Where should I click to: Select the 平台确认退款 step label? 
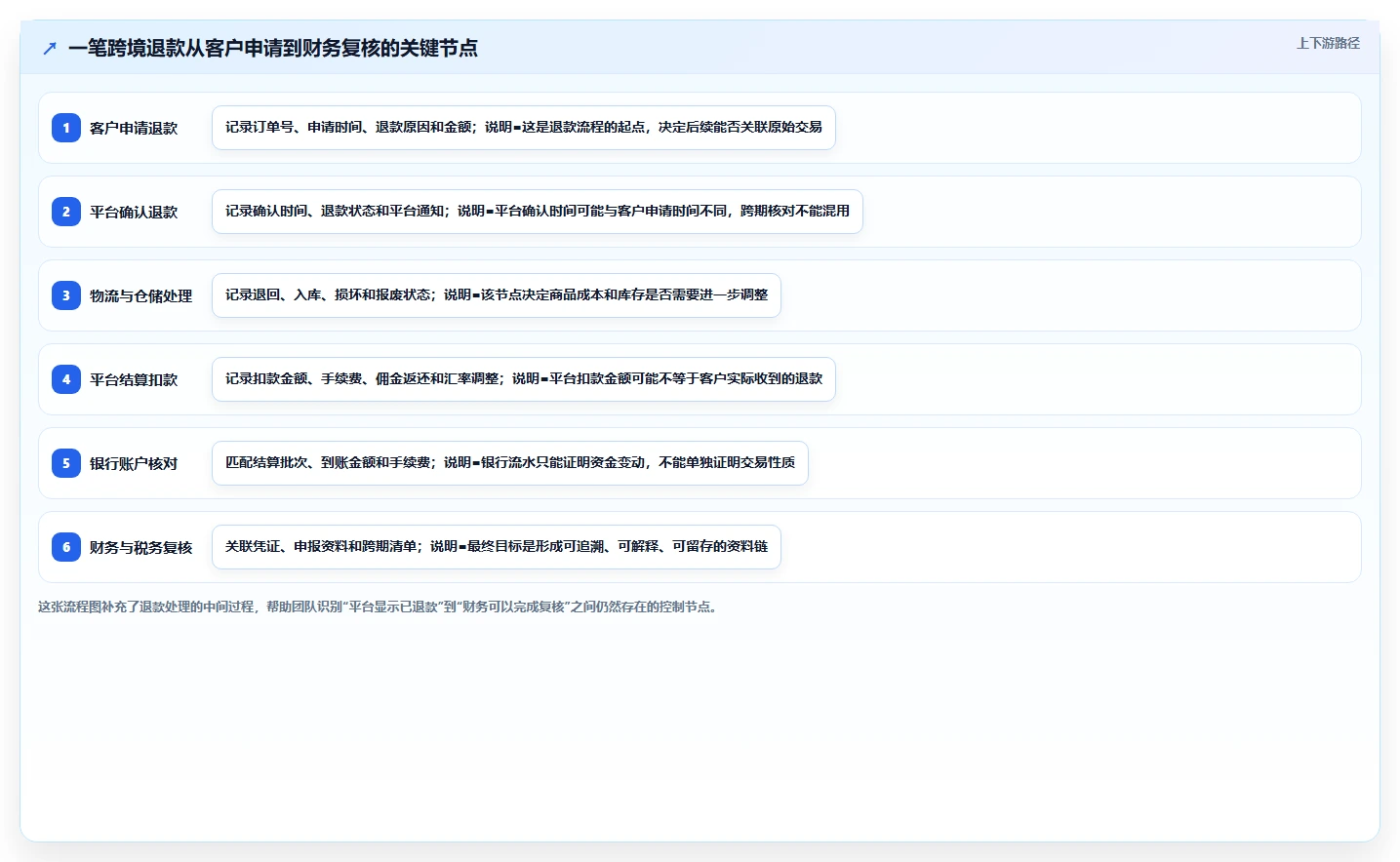(134, 212)
